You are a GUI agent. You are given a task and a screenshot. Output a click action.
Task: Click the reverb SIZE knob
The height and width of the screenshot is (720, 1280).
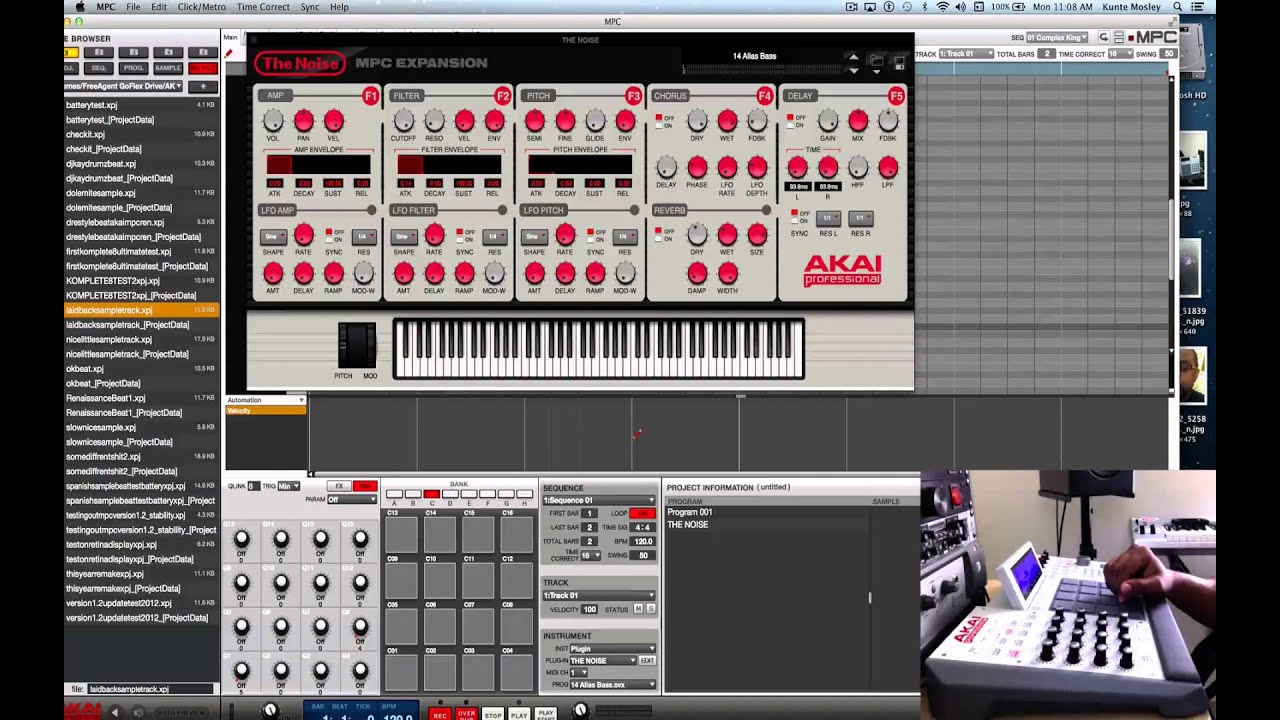pyautogui.click(x=757, y=235)
